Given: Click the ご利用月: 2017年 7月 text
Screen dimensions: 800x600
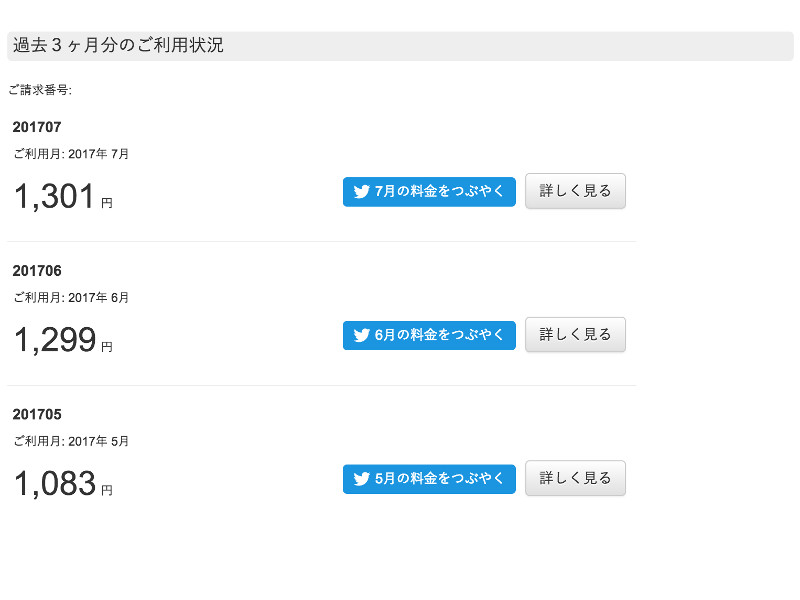Looking at the screenshot, I should (x=71, y=154).
